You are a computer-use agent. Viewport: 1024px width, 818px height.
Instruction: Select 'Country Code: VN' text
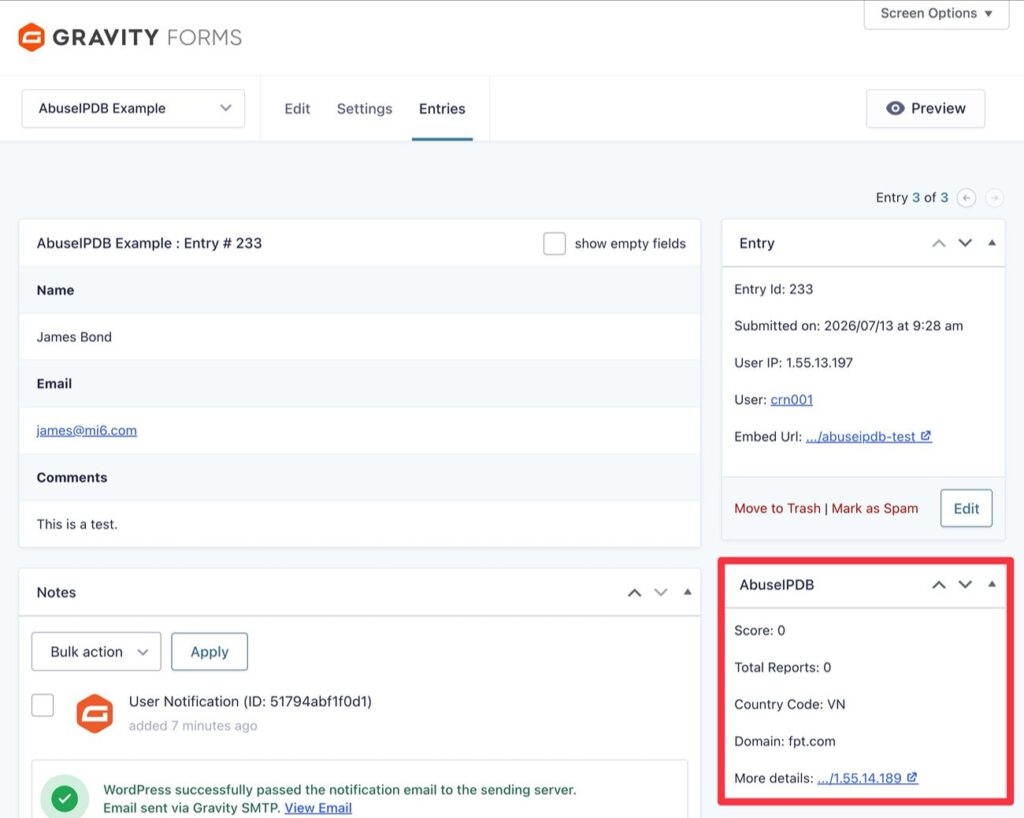[x=790, y=704]
